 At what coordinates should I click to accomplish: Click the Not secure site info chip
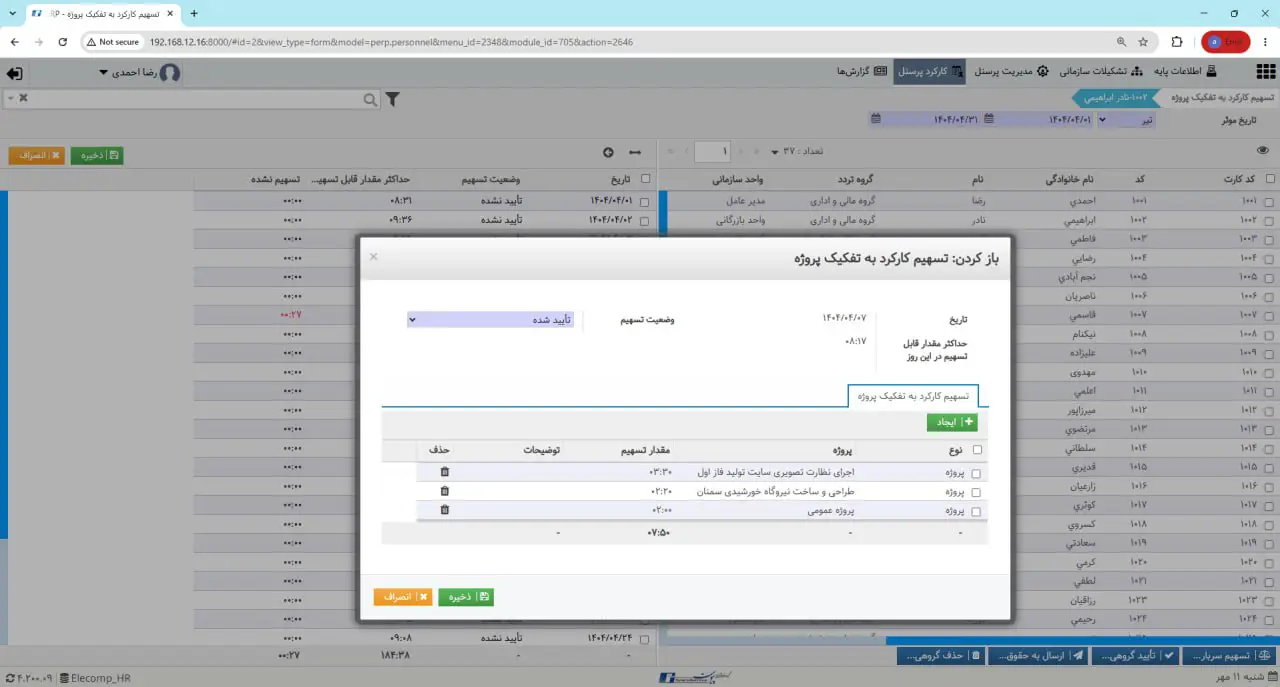pyautogui.click(x=112, y=42)
